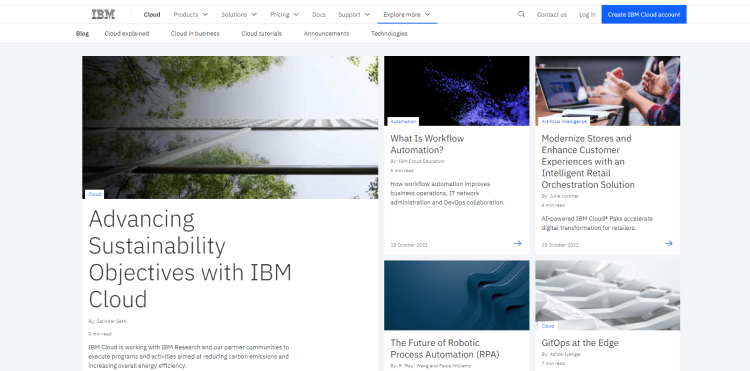The image size is (750, 371).
Task: Open The Future of Robotic Process Automation
Action: pyautogui.click(x=445, y=349)
